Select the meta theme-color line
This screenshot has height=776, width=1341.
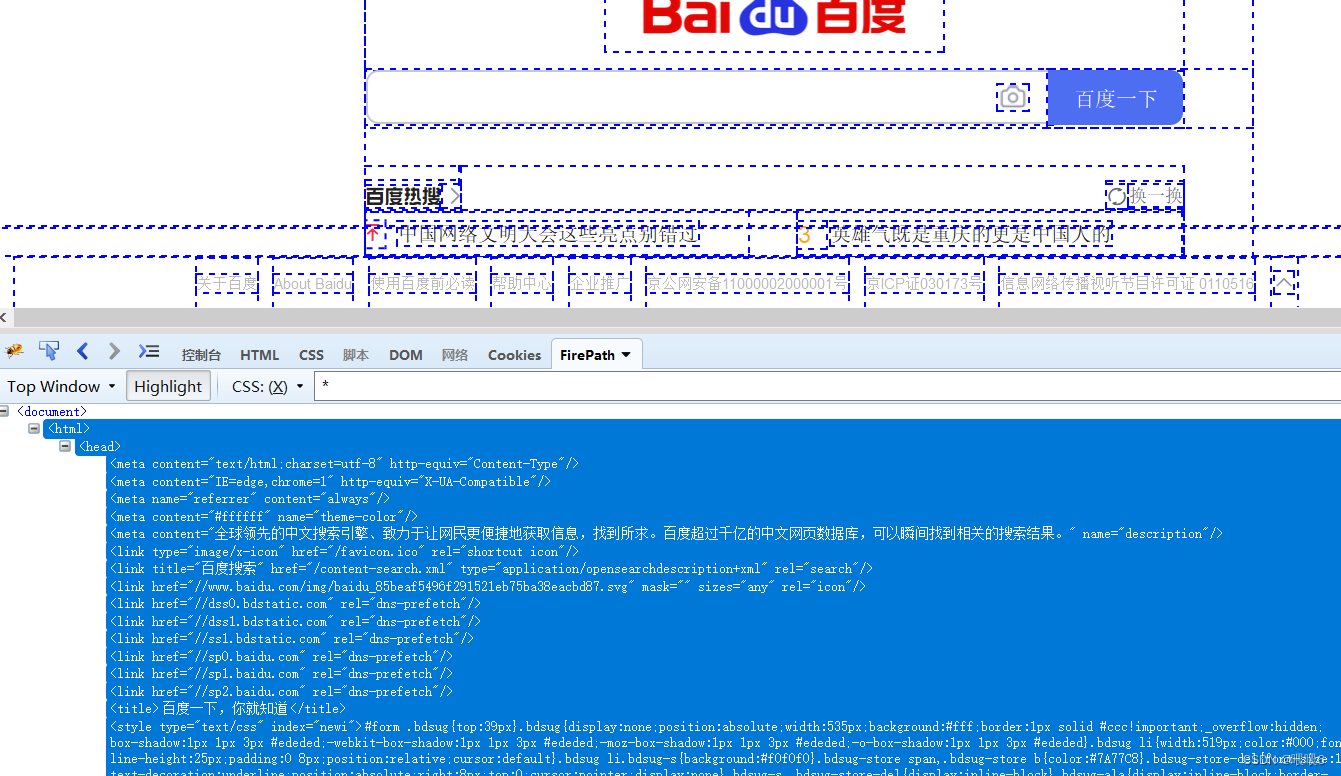(263, 516)
